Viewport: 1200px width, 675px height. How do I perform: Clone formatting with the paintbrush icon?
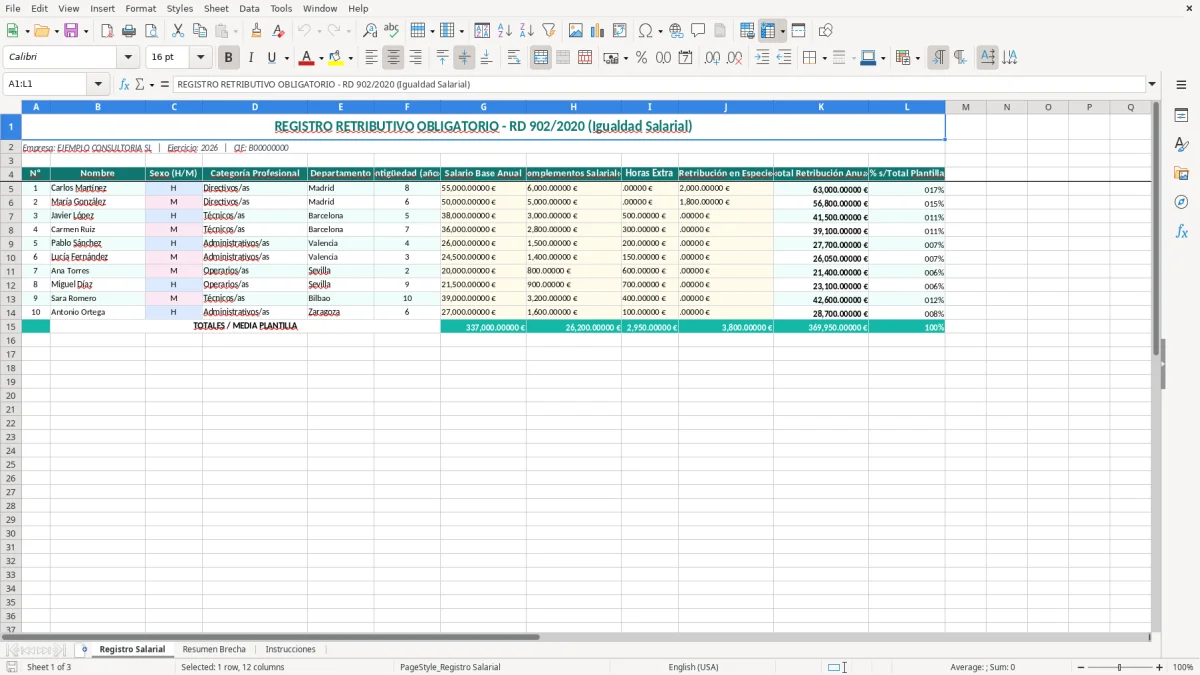click(x=256, y=31)
